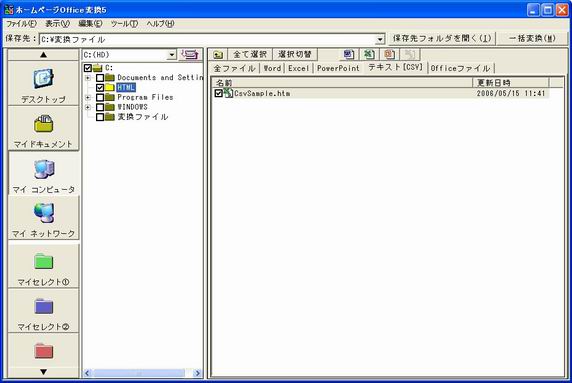Click the tree scrollbar left arrow
The image size is (572, 383).
click(87, 373)
